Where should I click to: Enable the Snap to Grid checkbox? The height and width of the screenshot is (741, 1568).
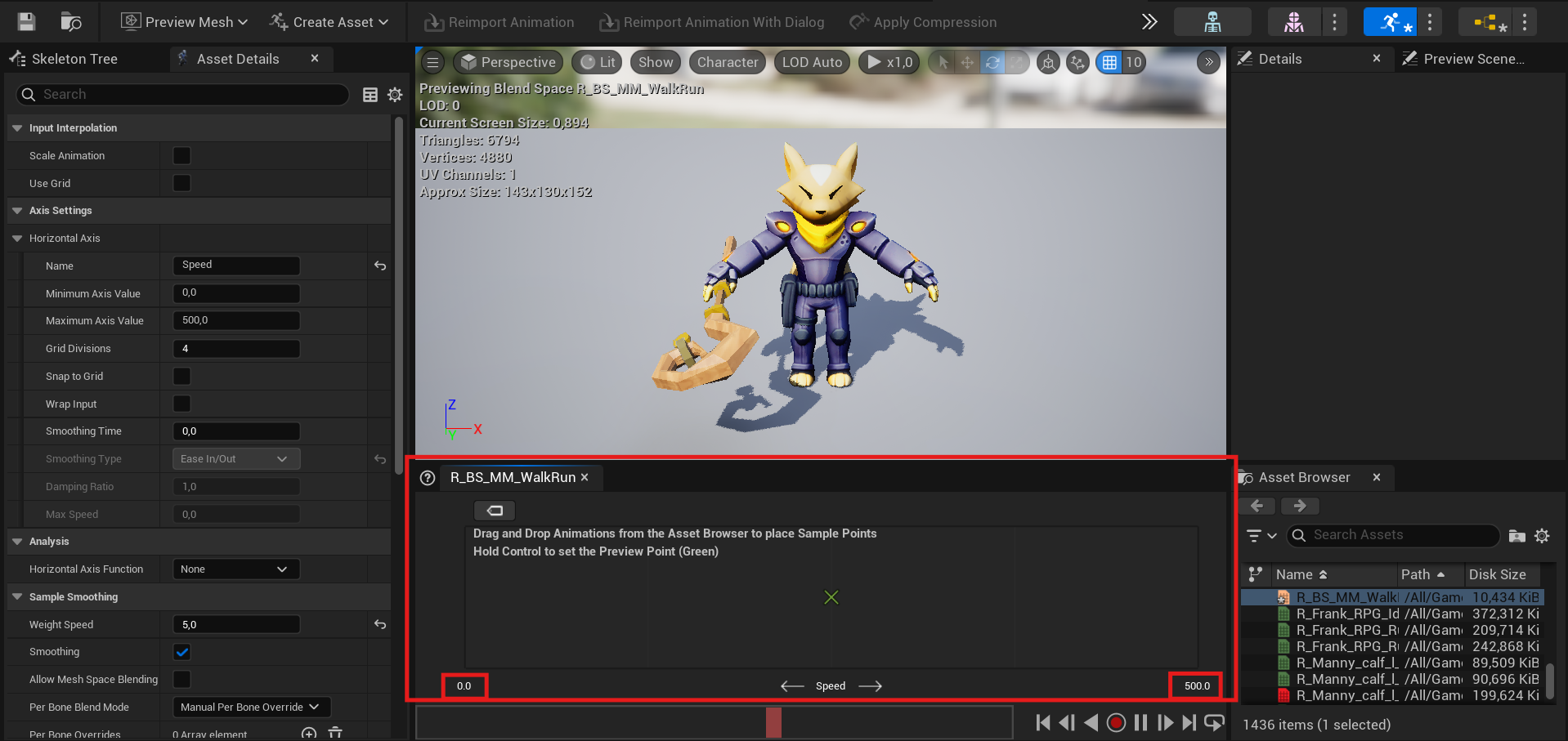182,377
